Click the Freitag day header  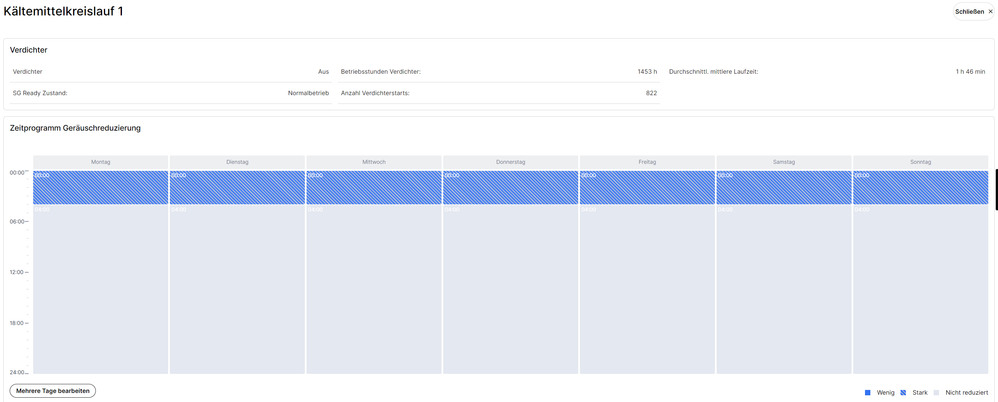click(x=647, y=162)
